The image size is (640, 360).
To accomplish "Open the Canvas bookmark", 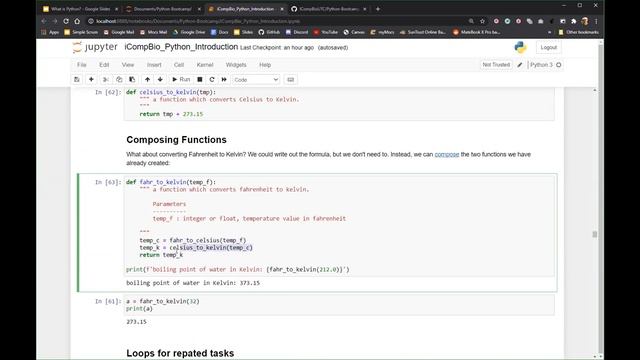I will [354, 32].
